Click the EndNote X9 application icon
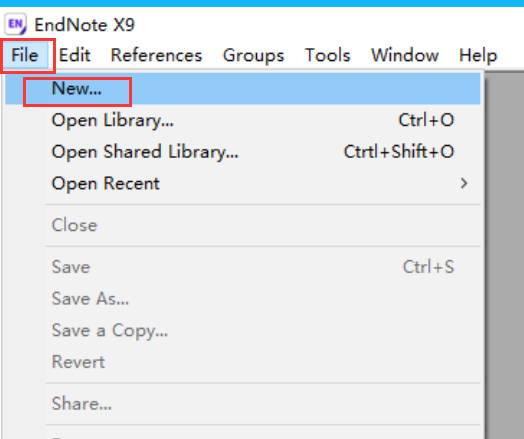The height and width of the screenshot is (439, 524). [15, 24]
